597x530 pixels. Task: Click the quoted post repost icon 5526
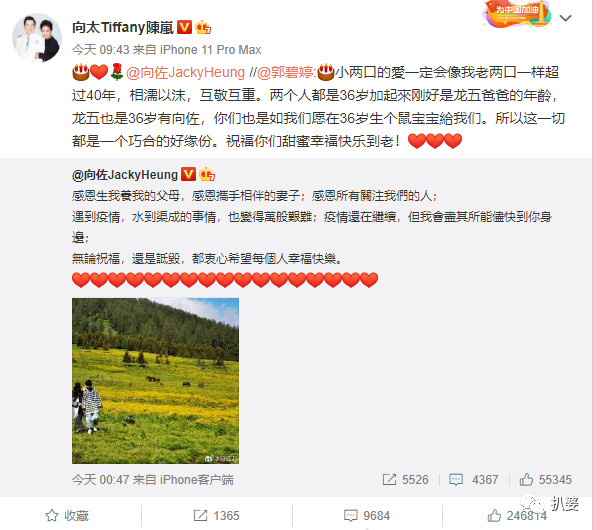point(405,480)
